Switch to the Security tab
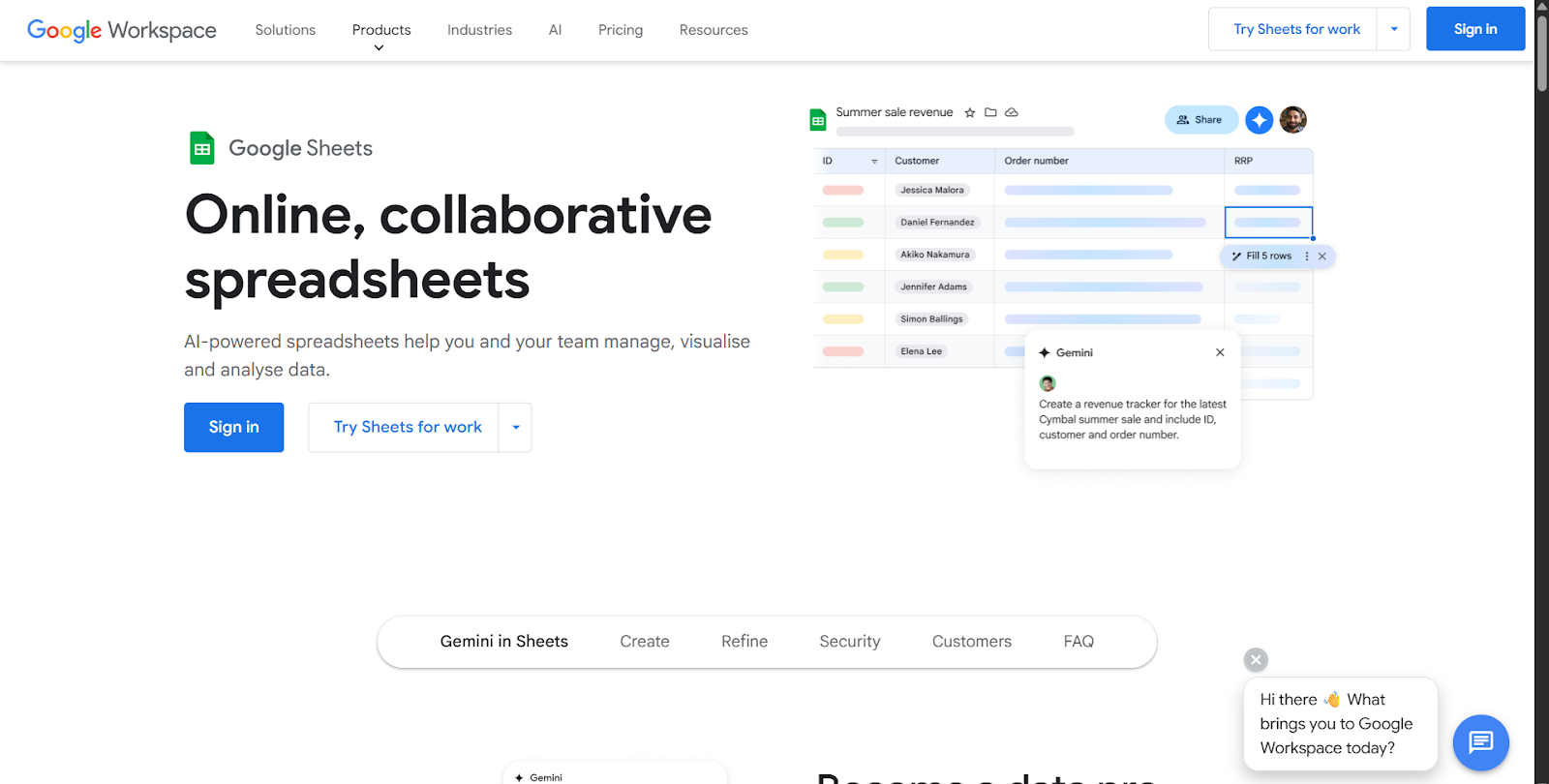The height and width of the screenshot is (784, 1549). (x=850, y=642)
